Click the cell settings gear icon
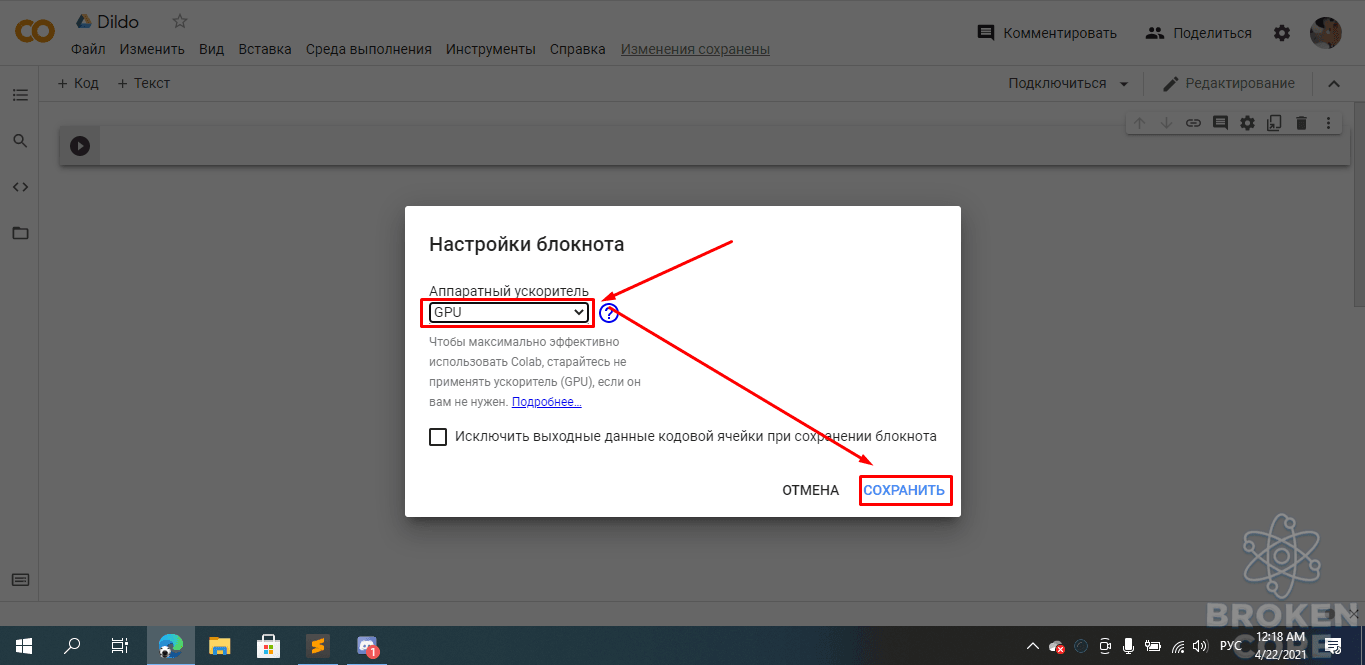1365x665 pixels. (1247, 123)
